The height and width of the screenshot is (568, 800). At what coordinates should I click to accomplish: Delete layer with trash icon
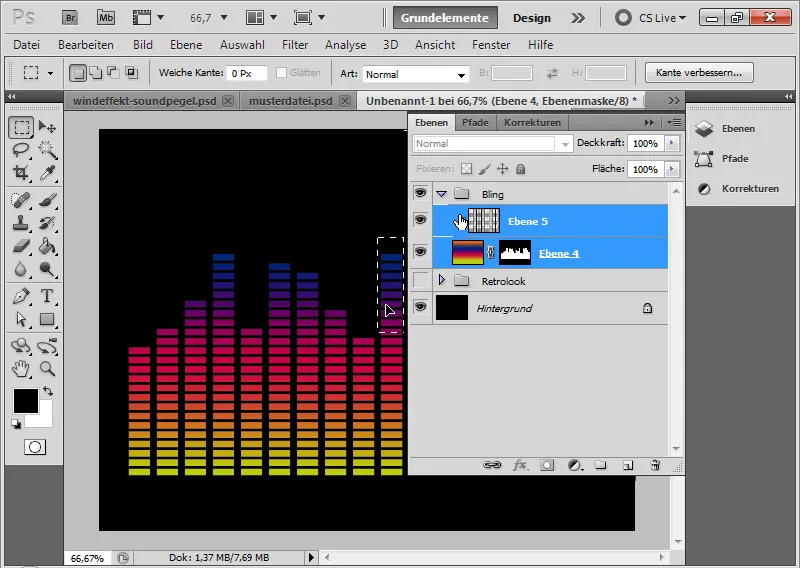[x=655, y=465]
